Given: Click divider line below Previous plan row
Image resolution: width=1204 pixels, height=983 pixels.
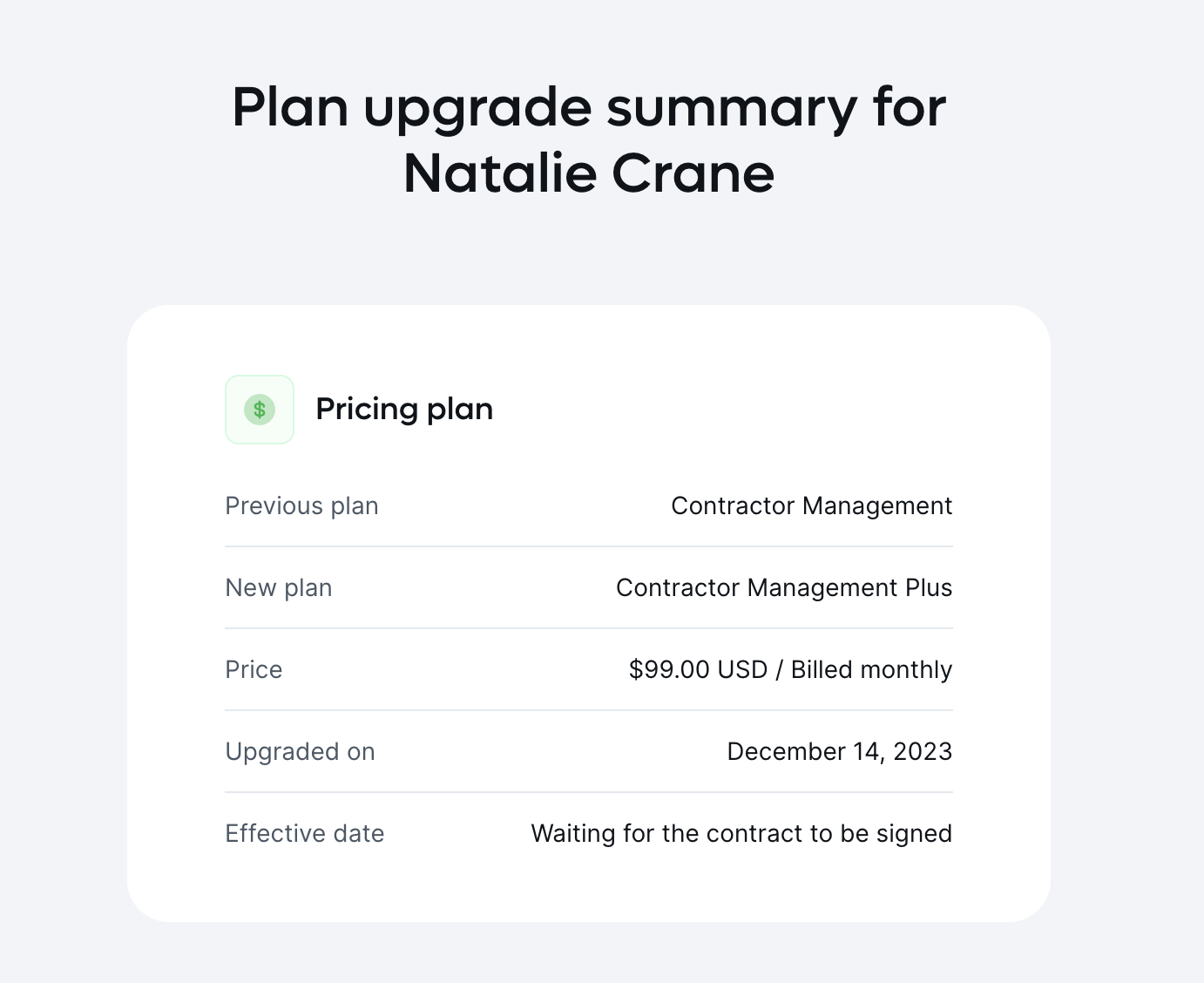Looking at the screenshot, I should tap(589, 546).
